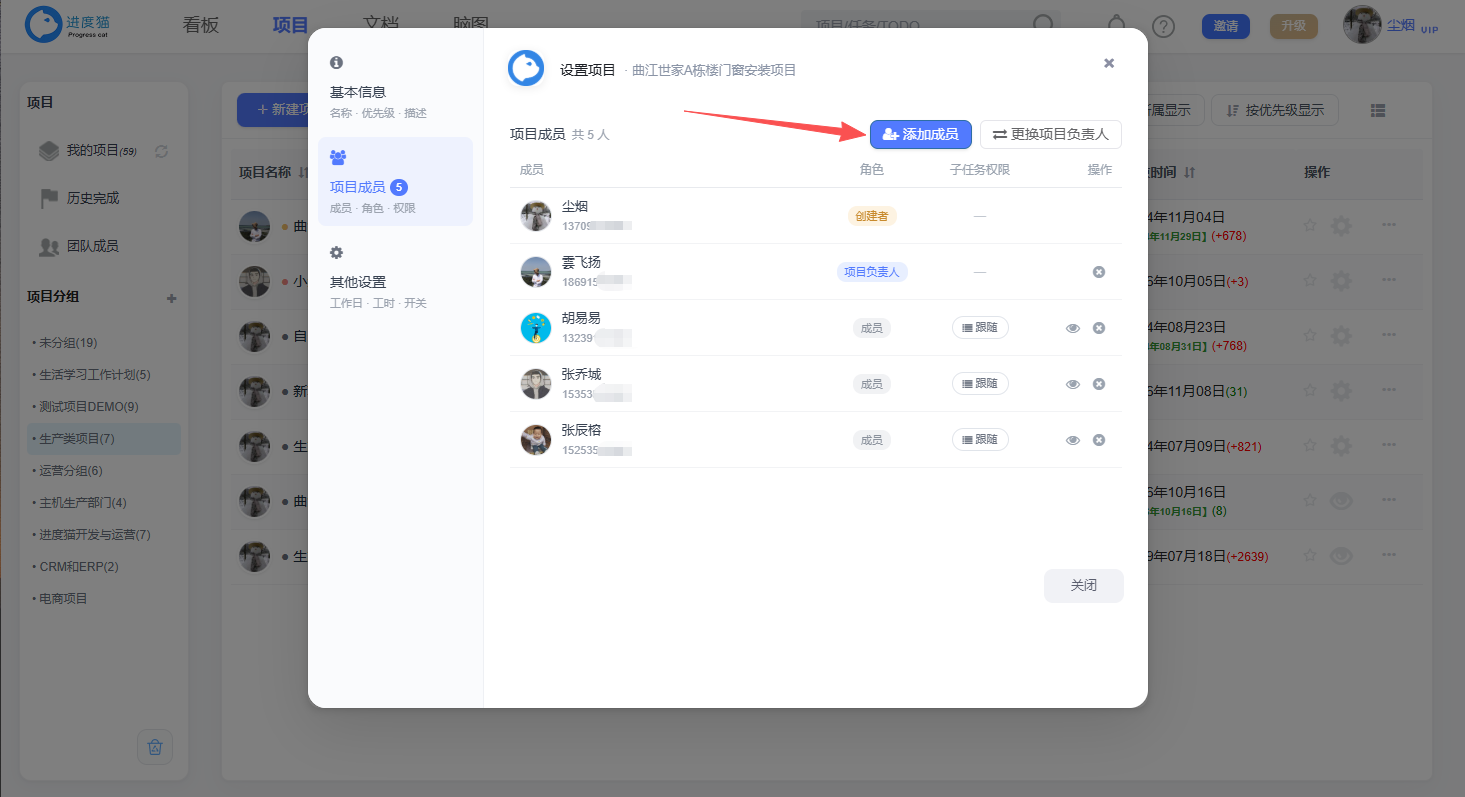1465x797 pixels.
Task: Click the 邀请 button in header
Action: (1226, 26)
